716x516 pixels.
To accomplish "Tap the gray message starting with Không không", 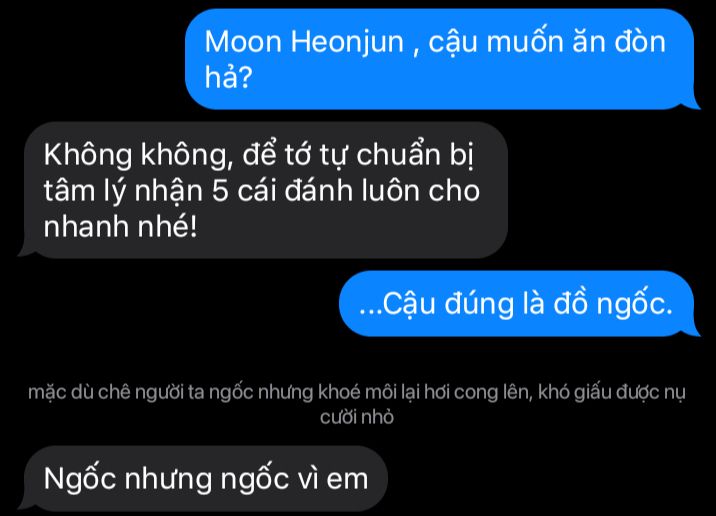I will (263, 190).
